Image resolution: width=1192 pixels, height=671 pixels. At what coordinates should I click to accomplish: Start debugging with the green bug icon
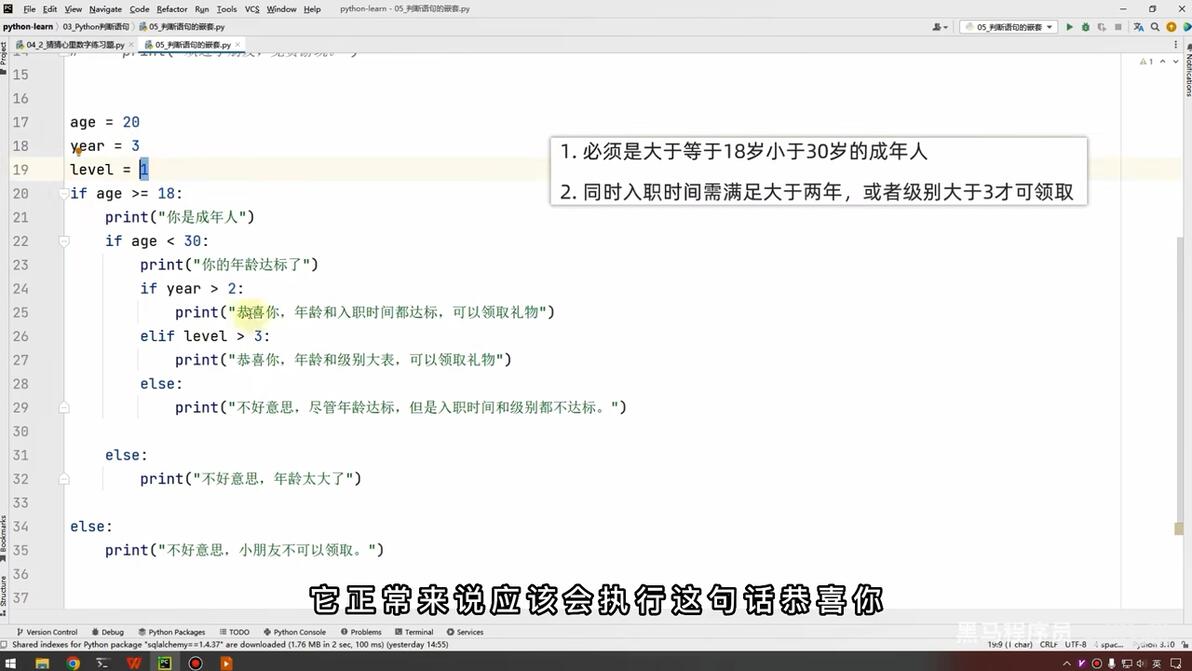[1086, 27]
